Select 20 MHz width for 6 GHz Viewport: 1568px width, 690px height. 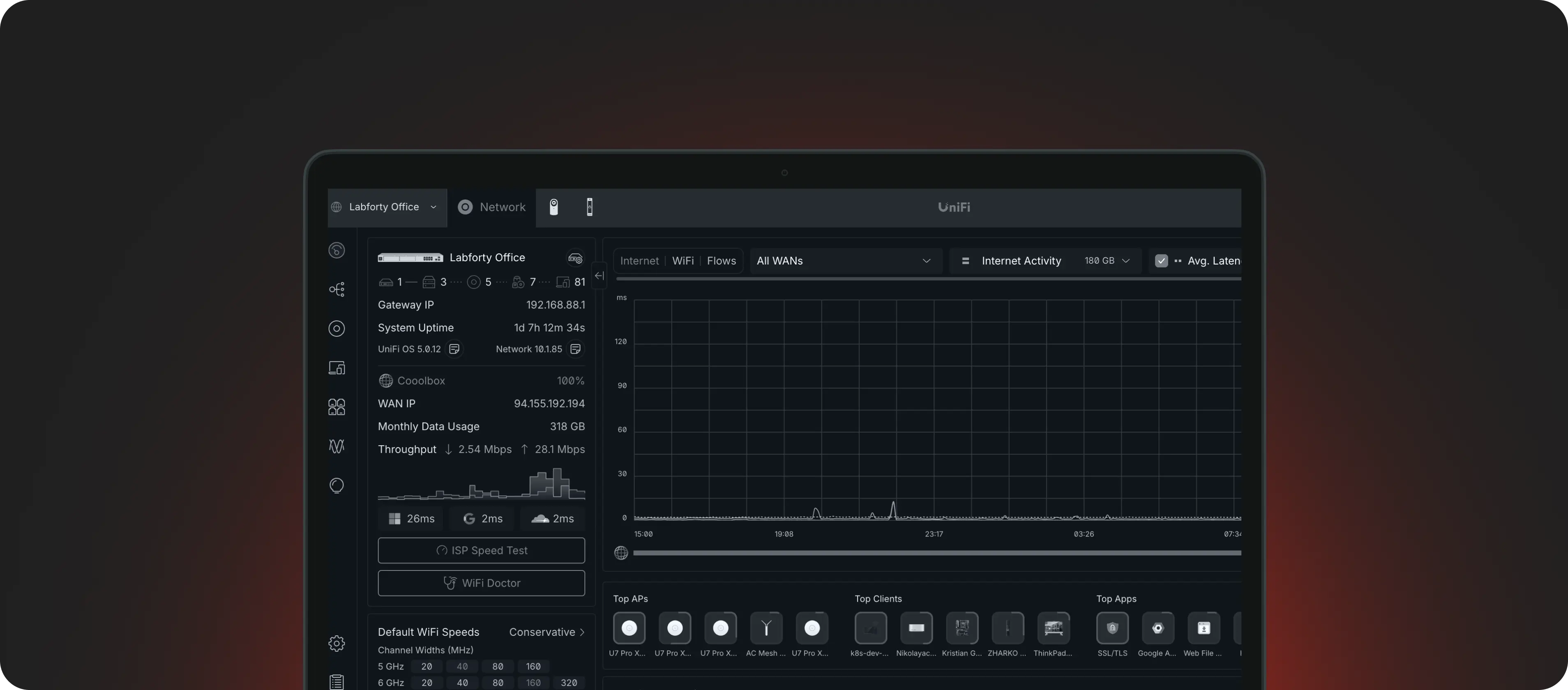427,683
